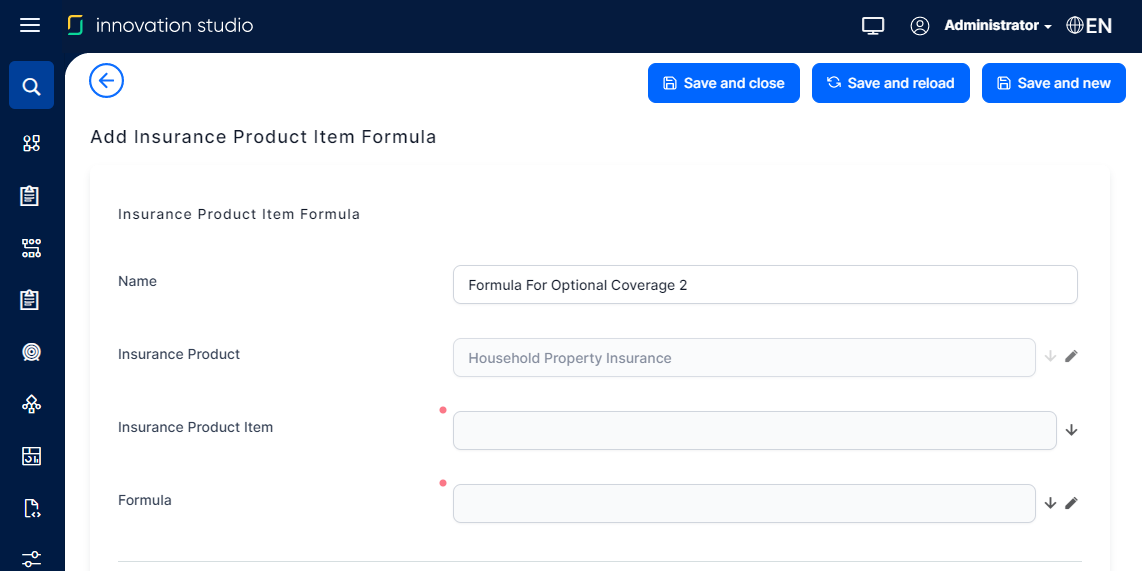Click the monitor icon in top bar
Viewport: 1142px width, 571px height.
(873, 26)
